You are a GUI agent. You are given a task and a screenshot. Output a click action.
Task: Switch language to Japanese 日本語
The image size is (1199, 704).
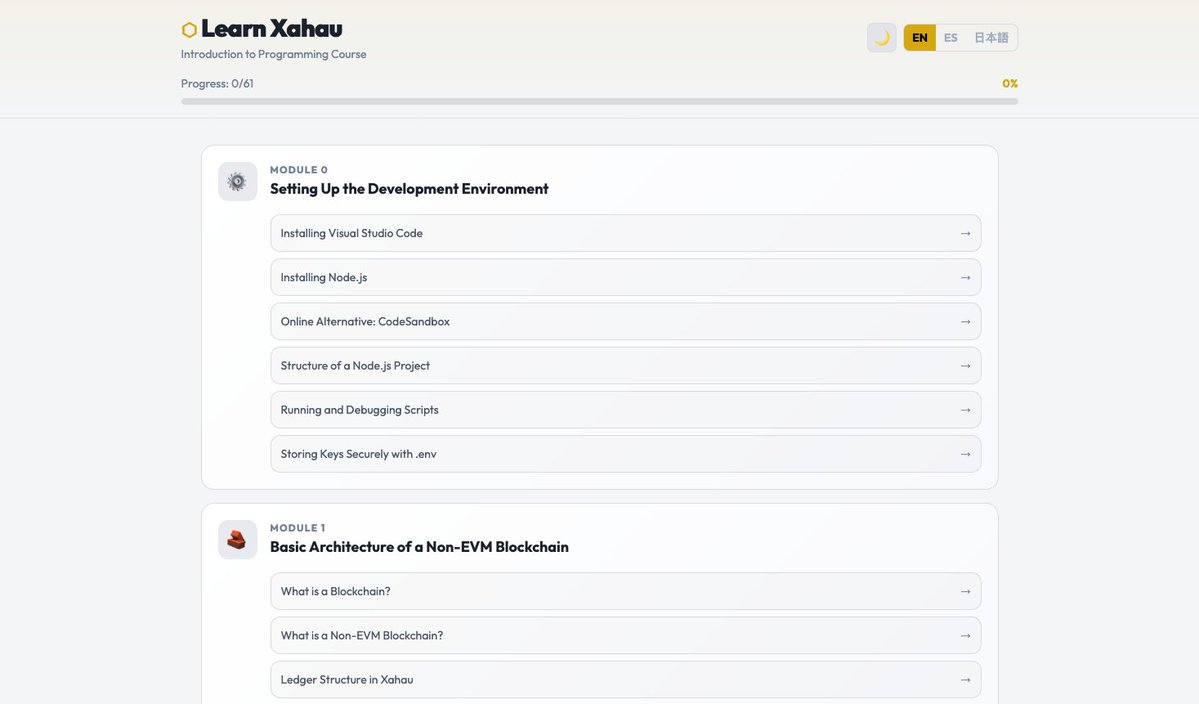(x=991, y=37)
